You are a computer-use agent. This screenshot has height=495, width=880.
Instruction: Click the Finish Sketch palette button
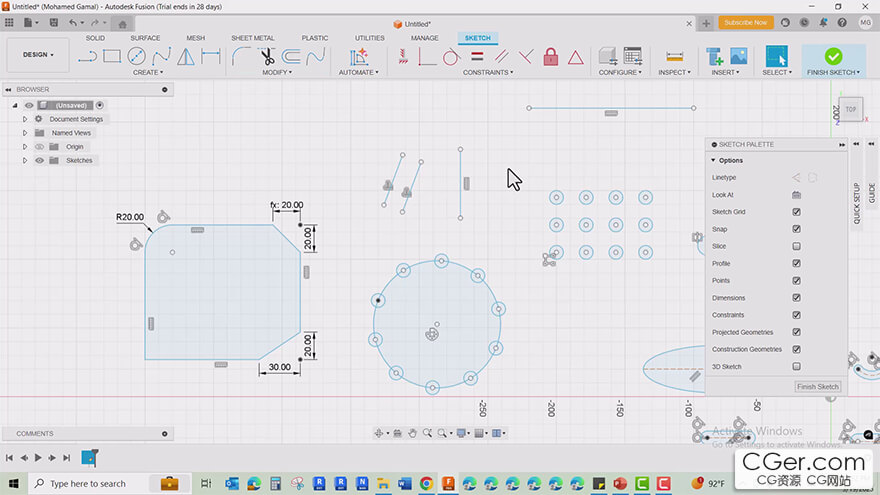(818, 387)
